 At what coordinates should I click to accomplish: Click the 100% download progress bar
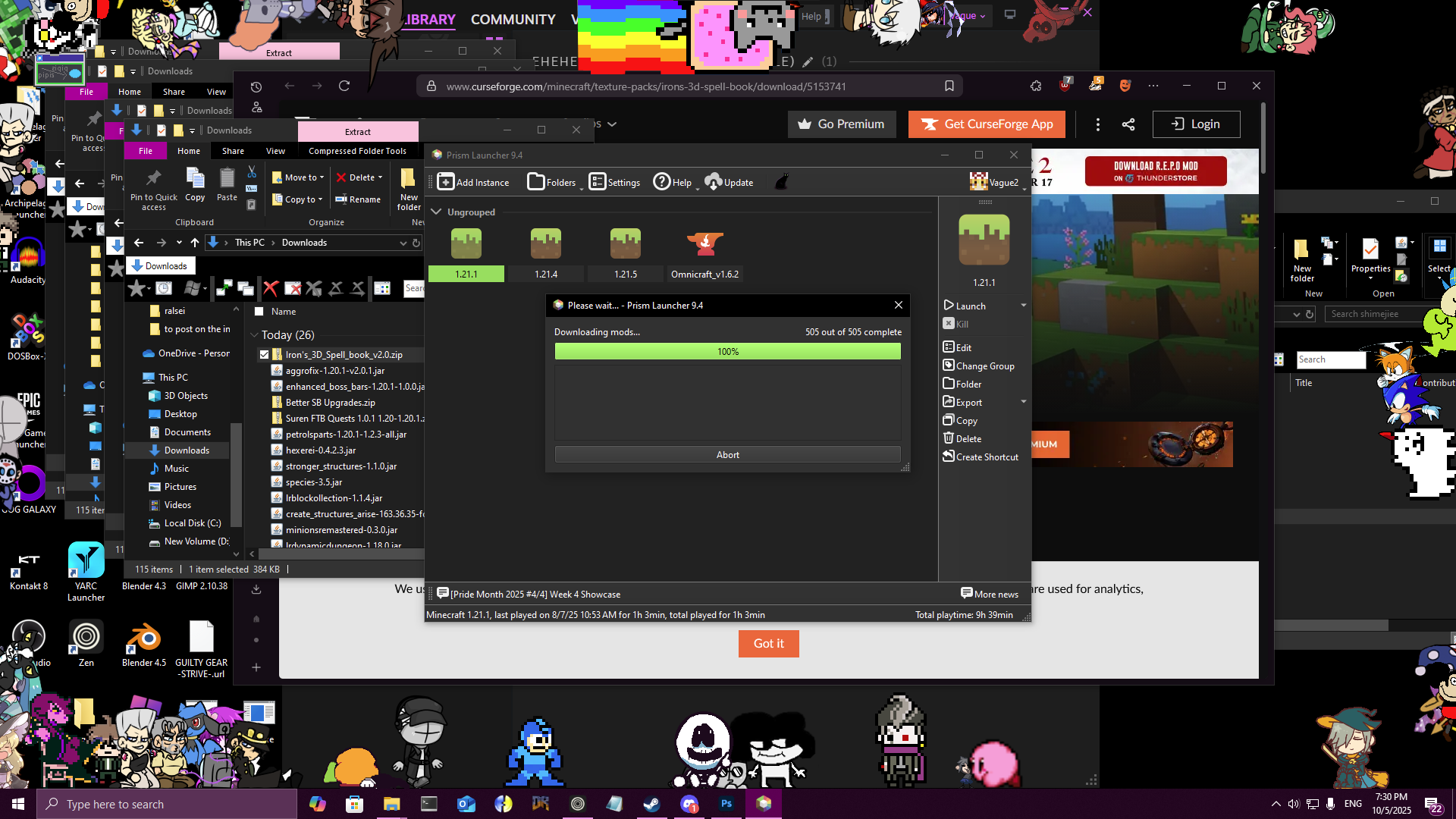click(x=727, y=352)
